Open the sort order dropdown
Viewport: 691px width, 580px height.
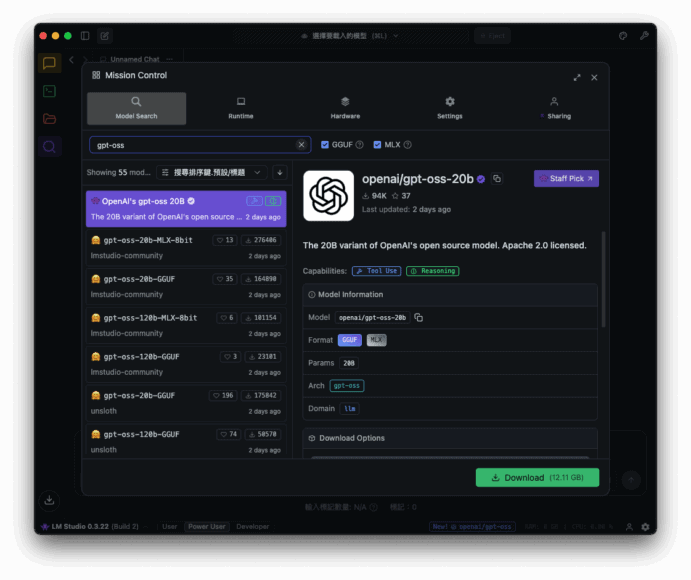211,172
